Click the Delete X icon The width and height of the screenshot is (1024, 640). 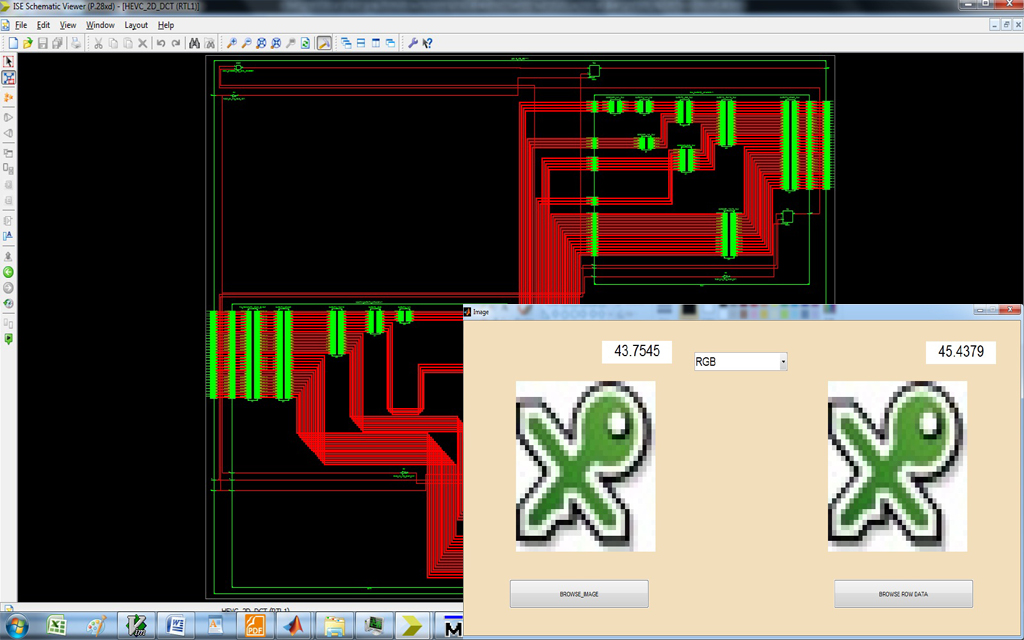pyautogui.click(x=142, y=43)
